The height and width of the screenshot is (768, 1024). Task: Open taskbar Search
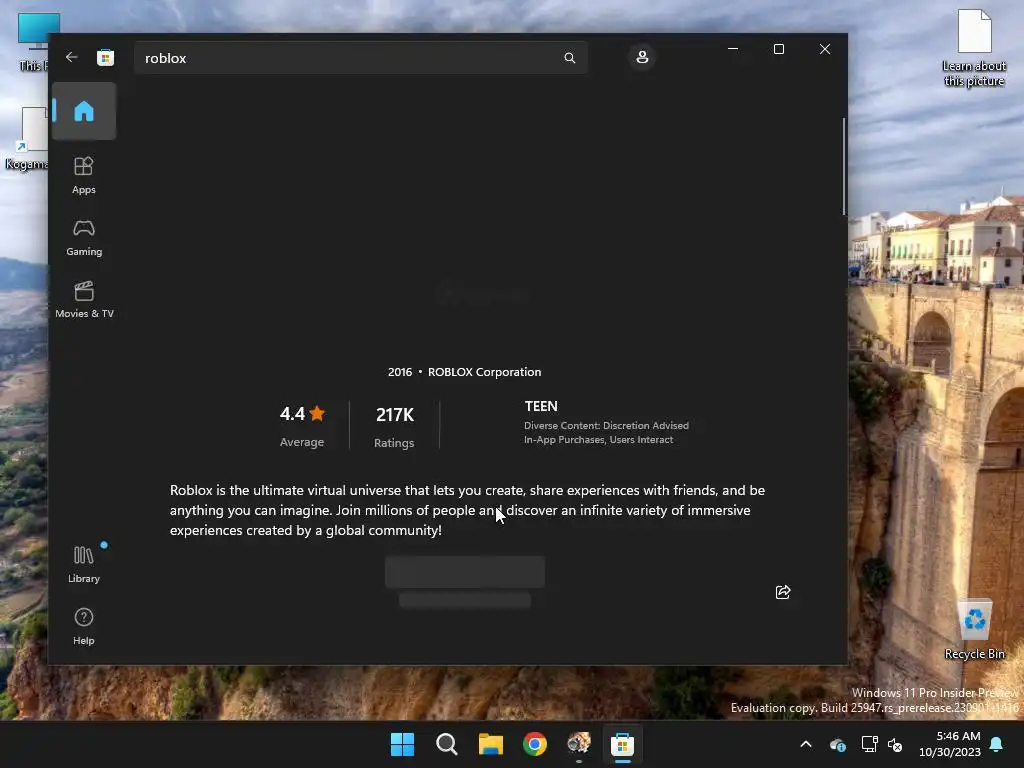[x=447, y=744]
